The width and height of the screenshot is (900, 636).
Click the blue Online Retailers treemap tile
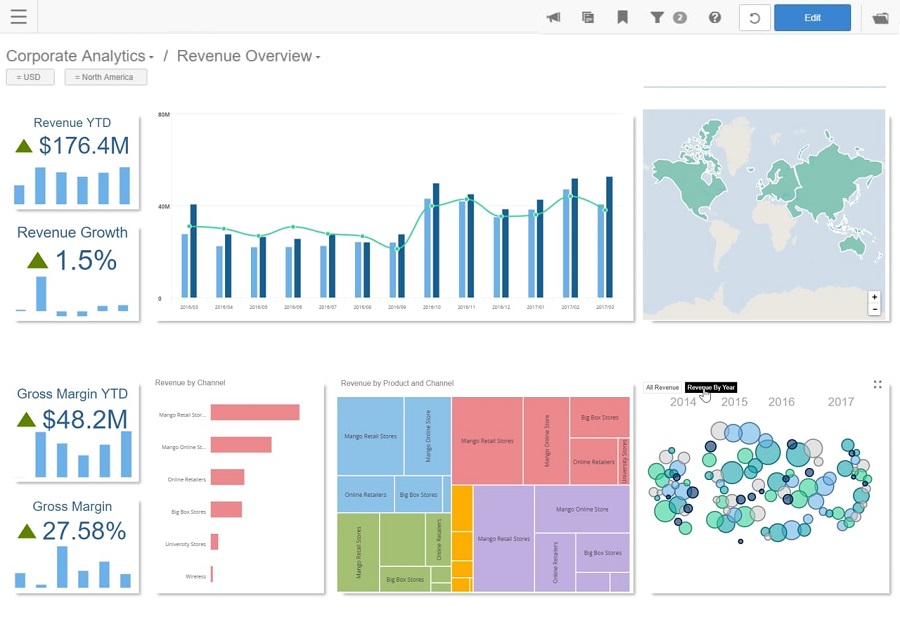366,494
